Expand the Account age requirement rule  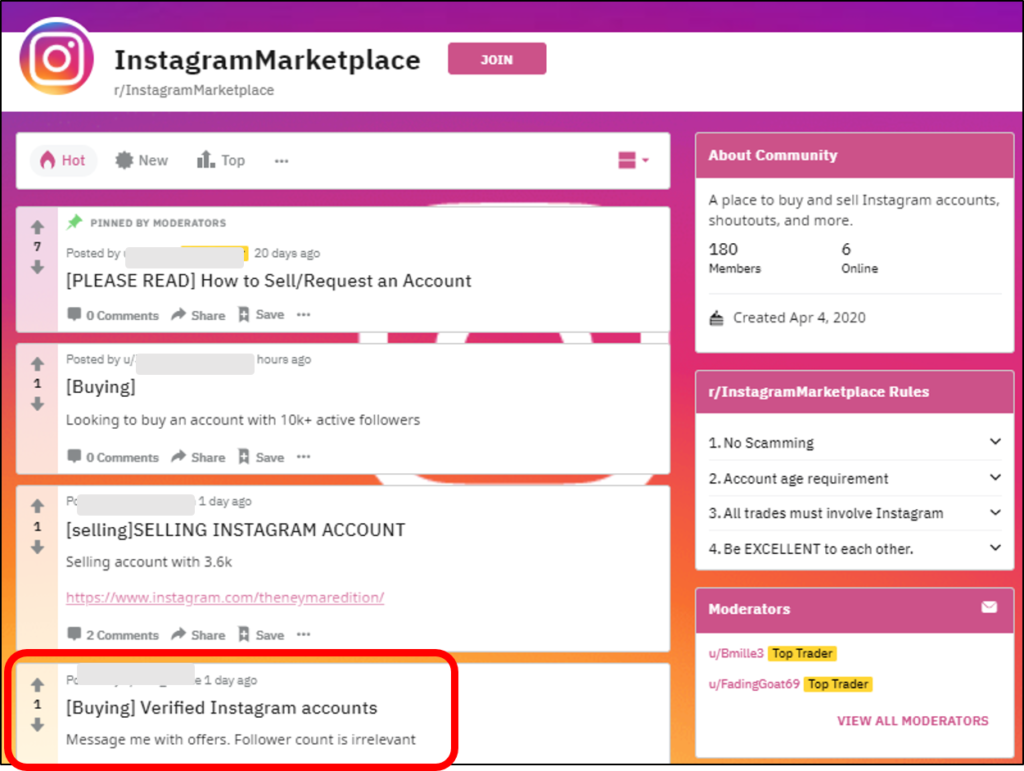[x=994, y=478]
